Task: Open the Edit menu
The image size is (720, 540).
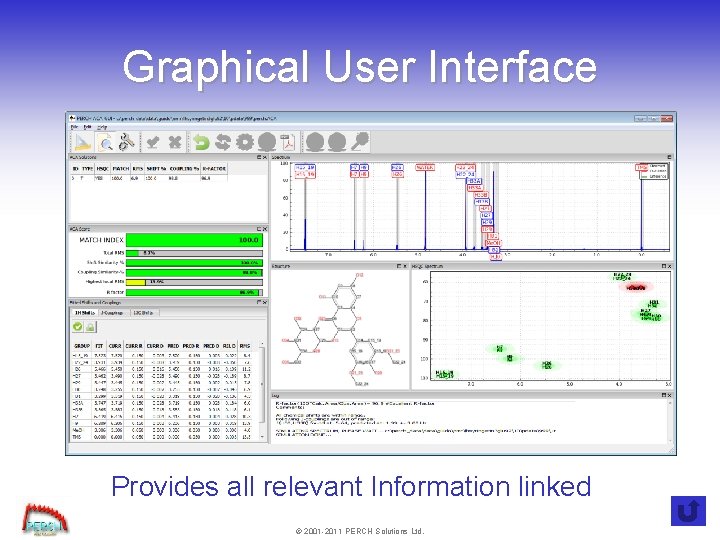Action: click(x=88, y=127)
